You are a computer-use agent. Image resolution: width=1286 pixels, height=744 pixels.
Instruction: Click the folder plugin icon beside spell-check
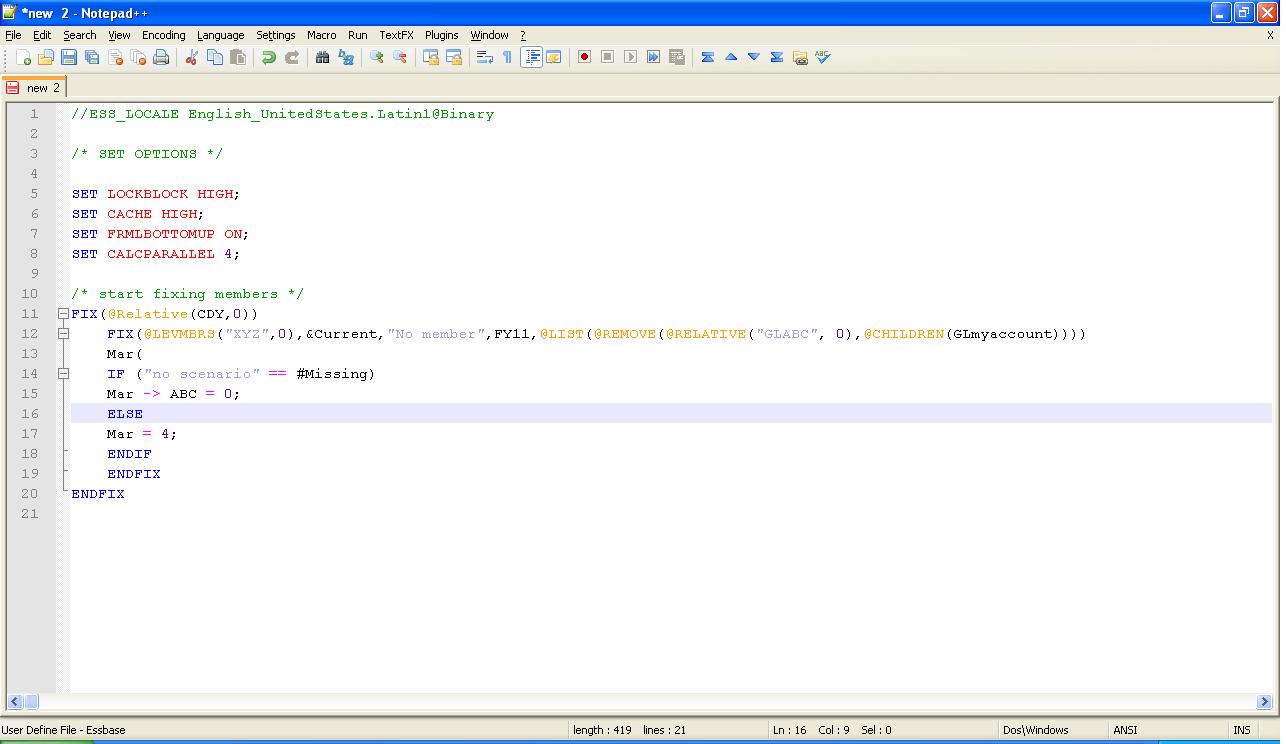[x=800, y=57]
